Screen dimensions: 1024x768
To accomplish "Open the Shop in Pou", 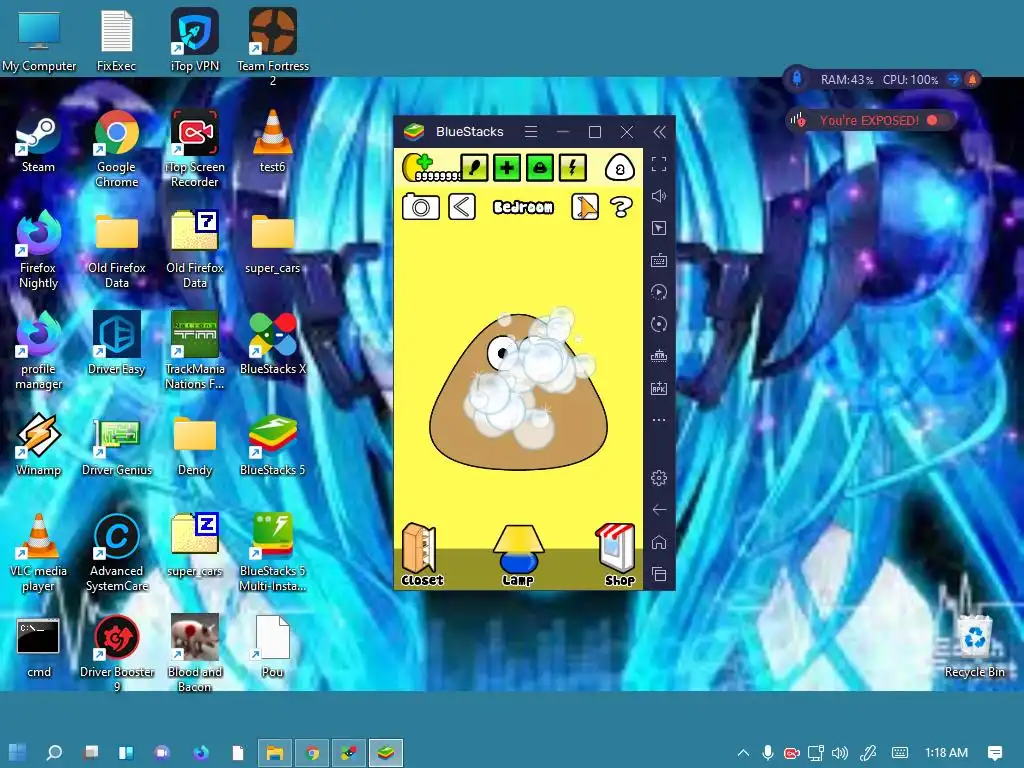I will coord(616,555).
